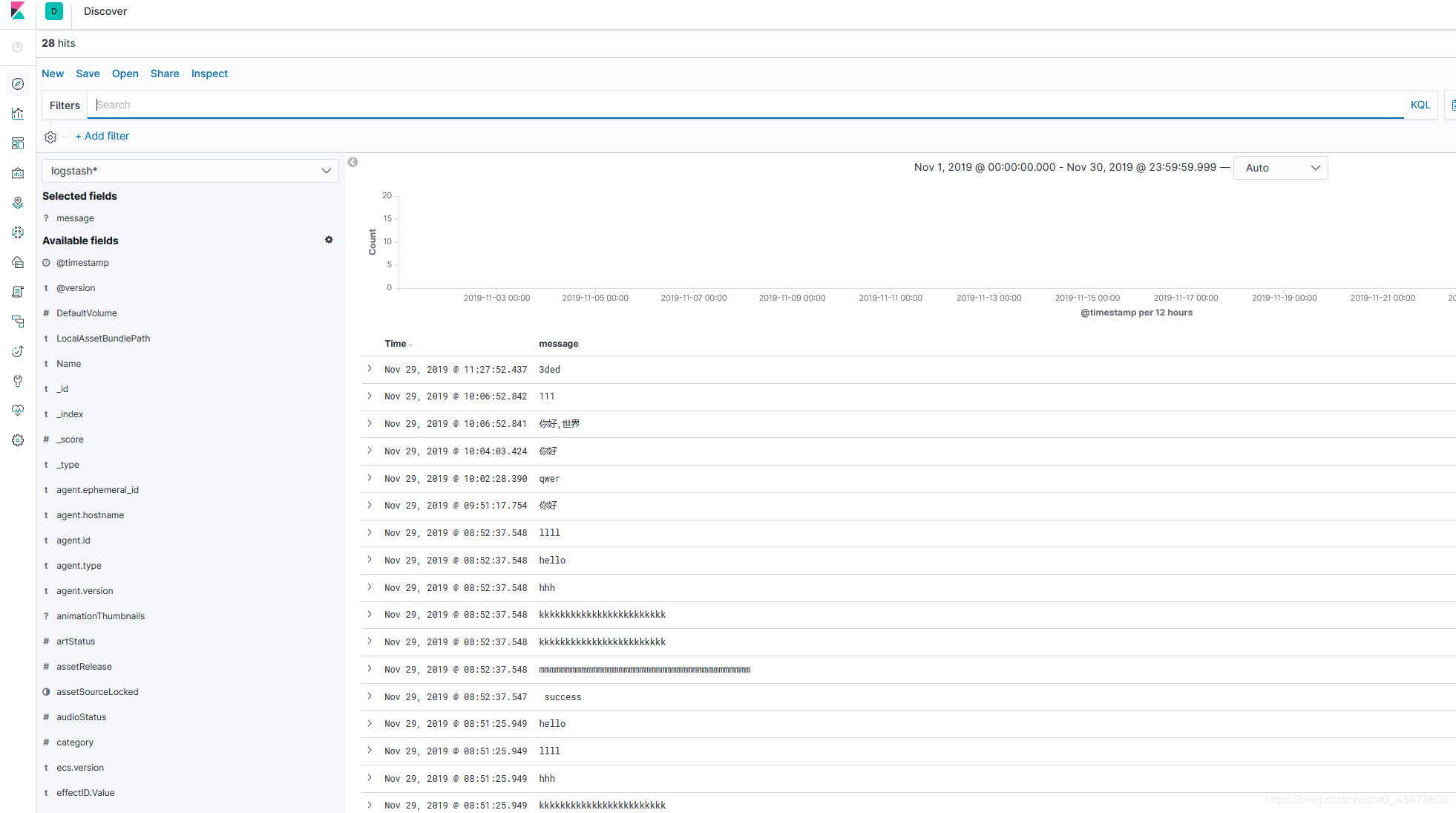
Task: Click Open in the top menu
Action: pos(125,74)
